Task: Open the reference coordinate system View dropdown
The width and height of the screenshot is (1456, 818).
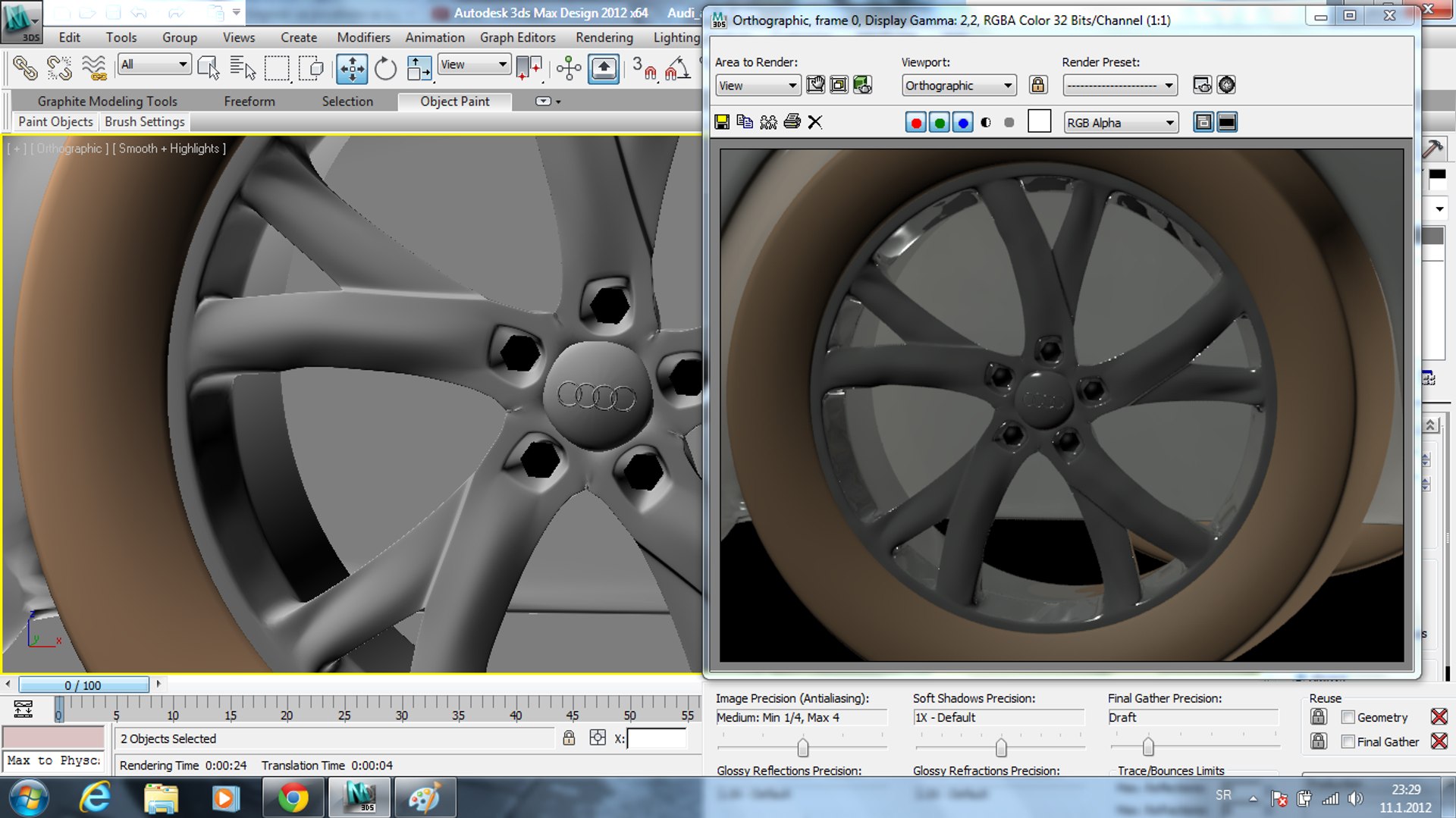Action: (474, 64)
